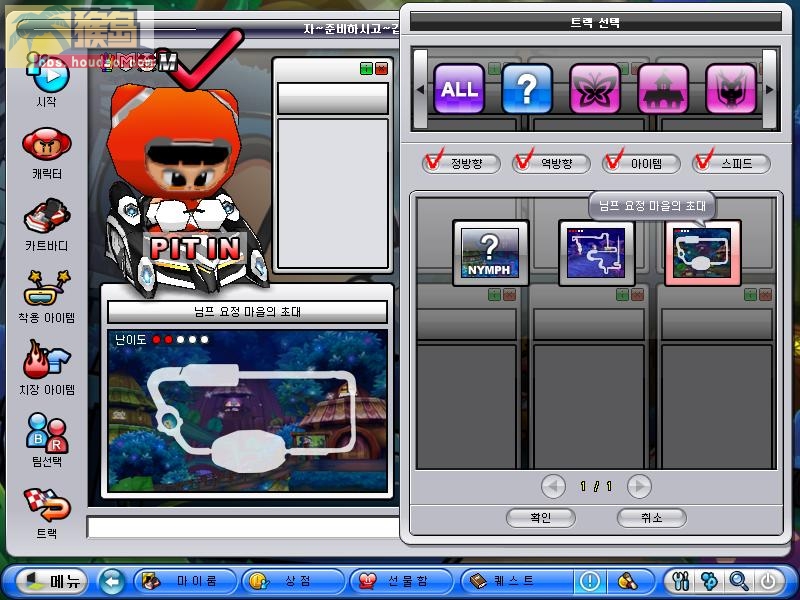Click the green button in the empty player slot
The width and height of the screenshot is (800, 600).
pos(366,68)
